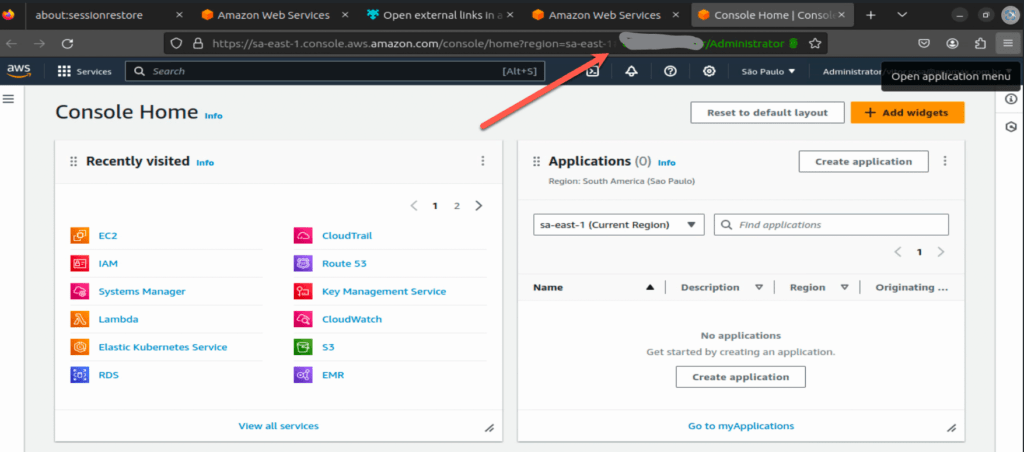1024x452 pixels.
Task: Open the notifications bell
Action: [631, 71]
